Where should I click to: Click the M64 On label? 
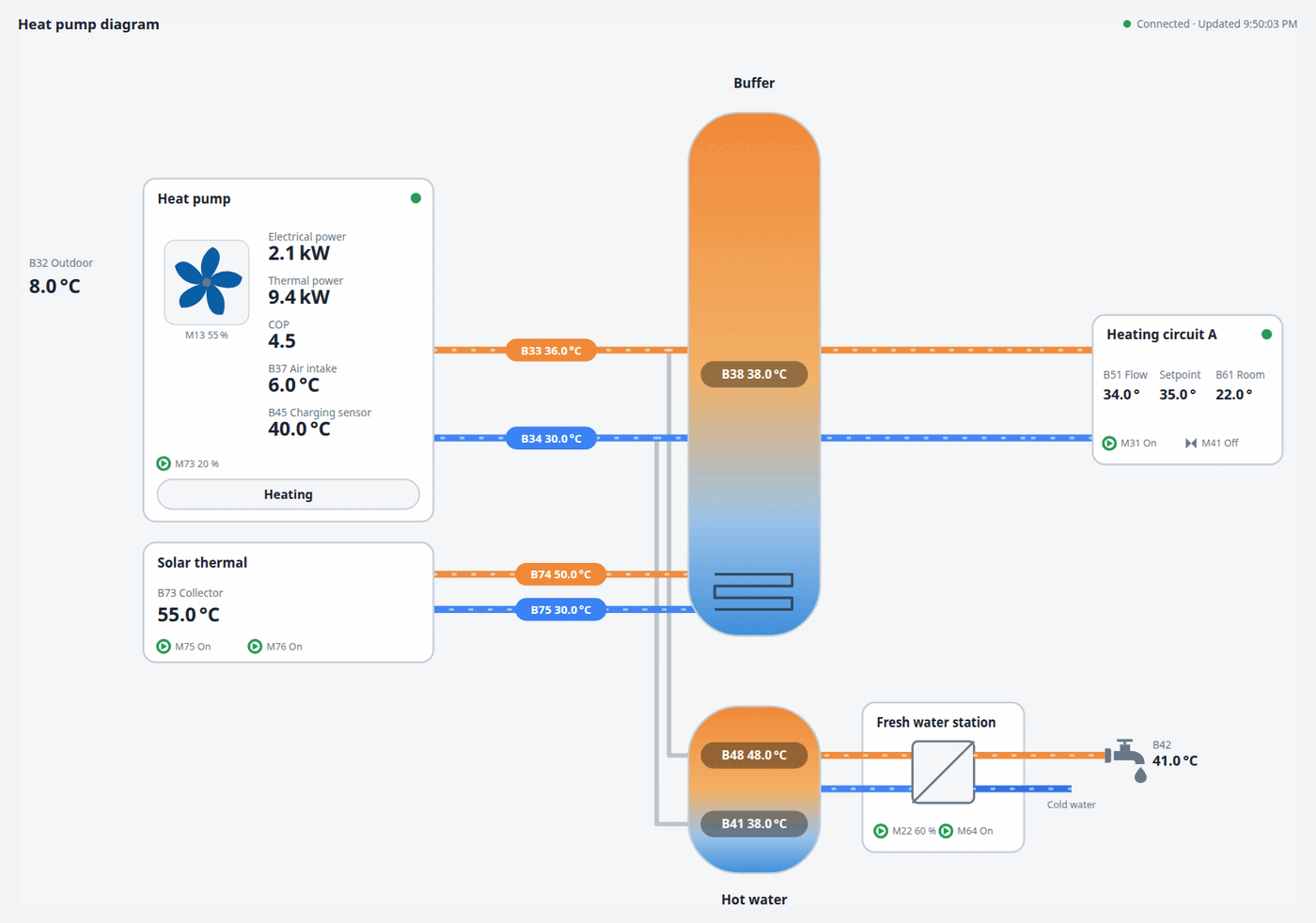click(975, 831)
